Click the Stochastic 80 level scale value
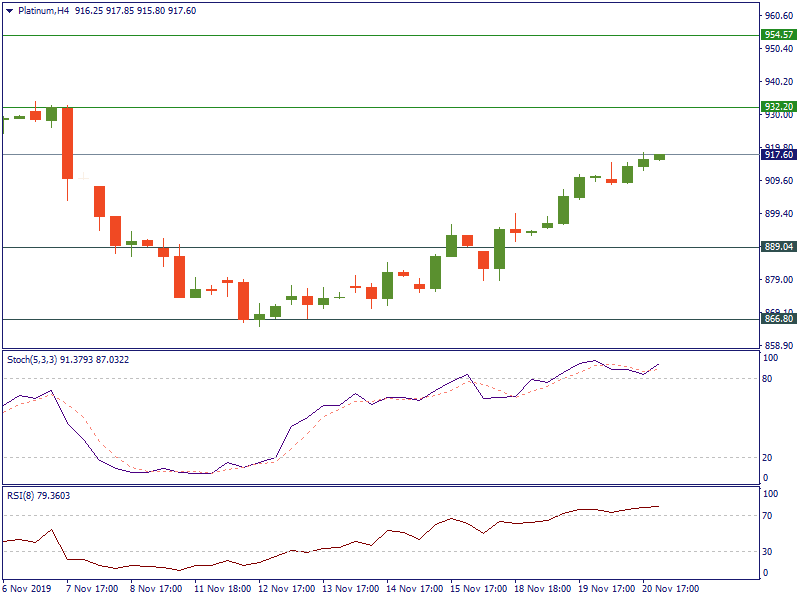This screenshot has width=800, height=600. pos(769,379)
